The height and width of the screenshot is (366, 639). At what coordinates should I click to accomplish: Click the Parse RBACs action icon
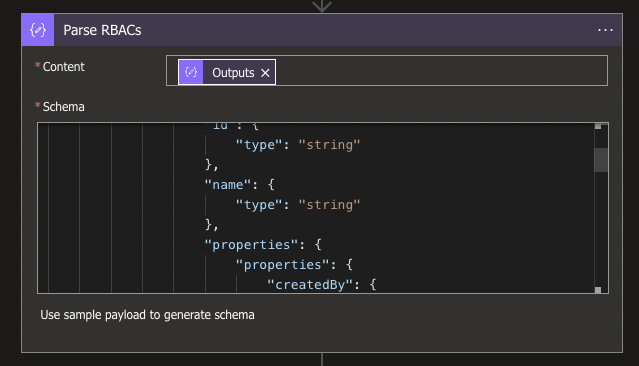[38, 30]
